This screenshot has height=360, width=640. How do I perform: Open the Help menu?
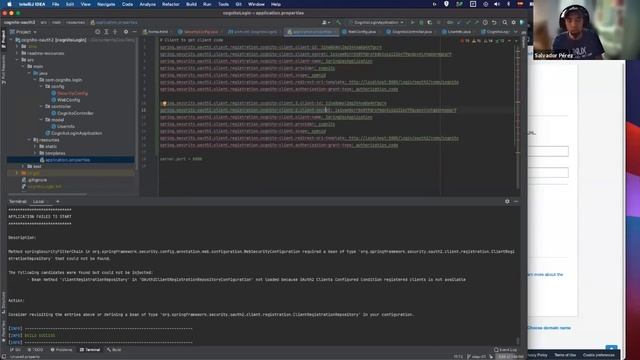point(276,4)
